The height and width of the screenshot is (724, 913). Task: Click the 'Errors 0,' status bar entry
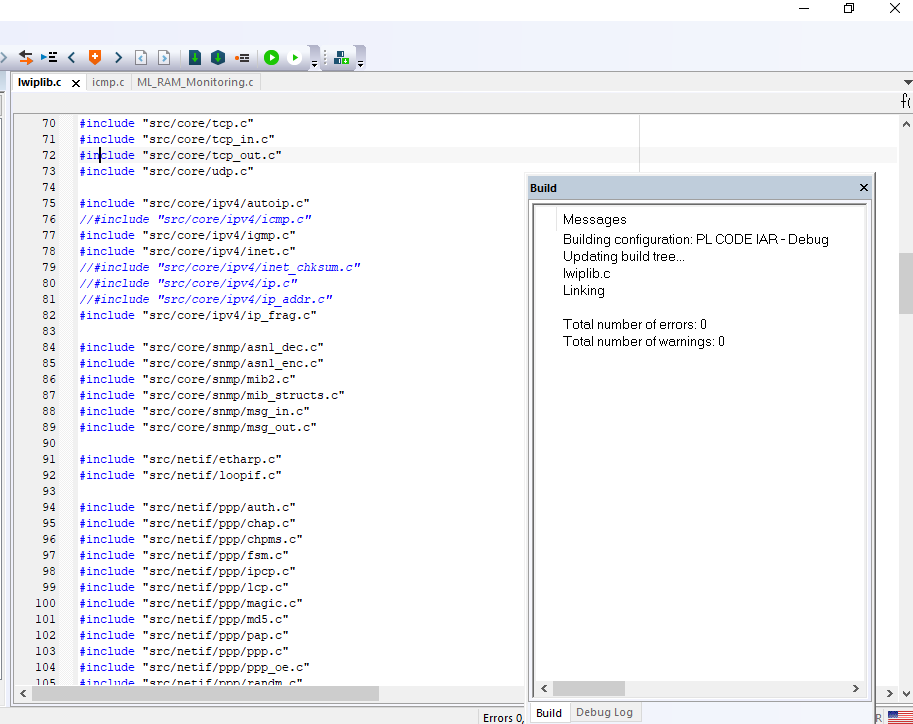pyautogui.click(x=503, y=718)
